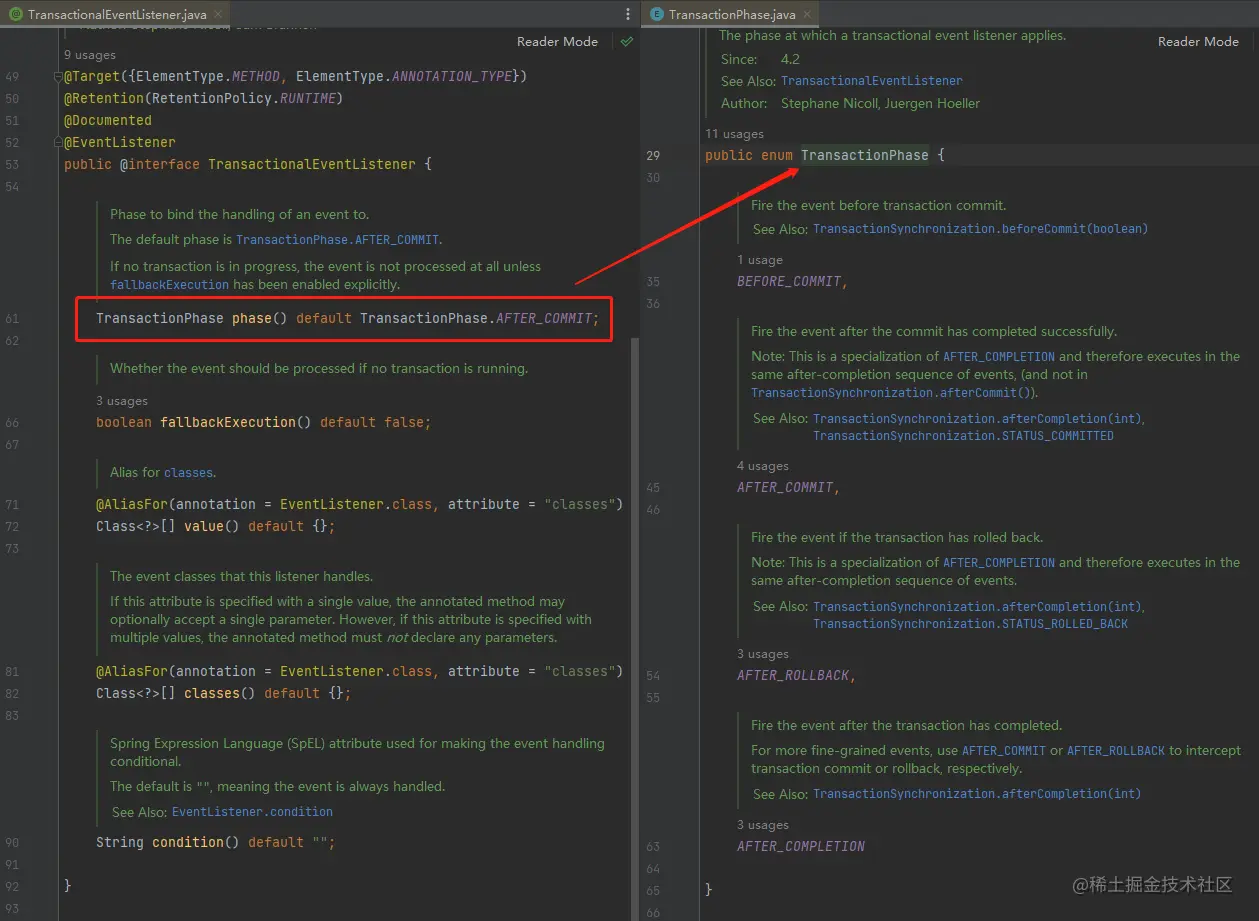Toggle Reader Mode in left editor
1259x921 pixels.
point(557,42)
